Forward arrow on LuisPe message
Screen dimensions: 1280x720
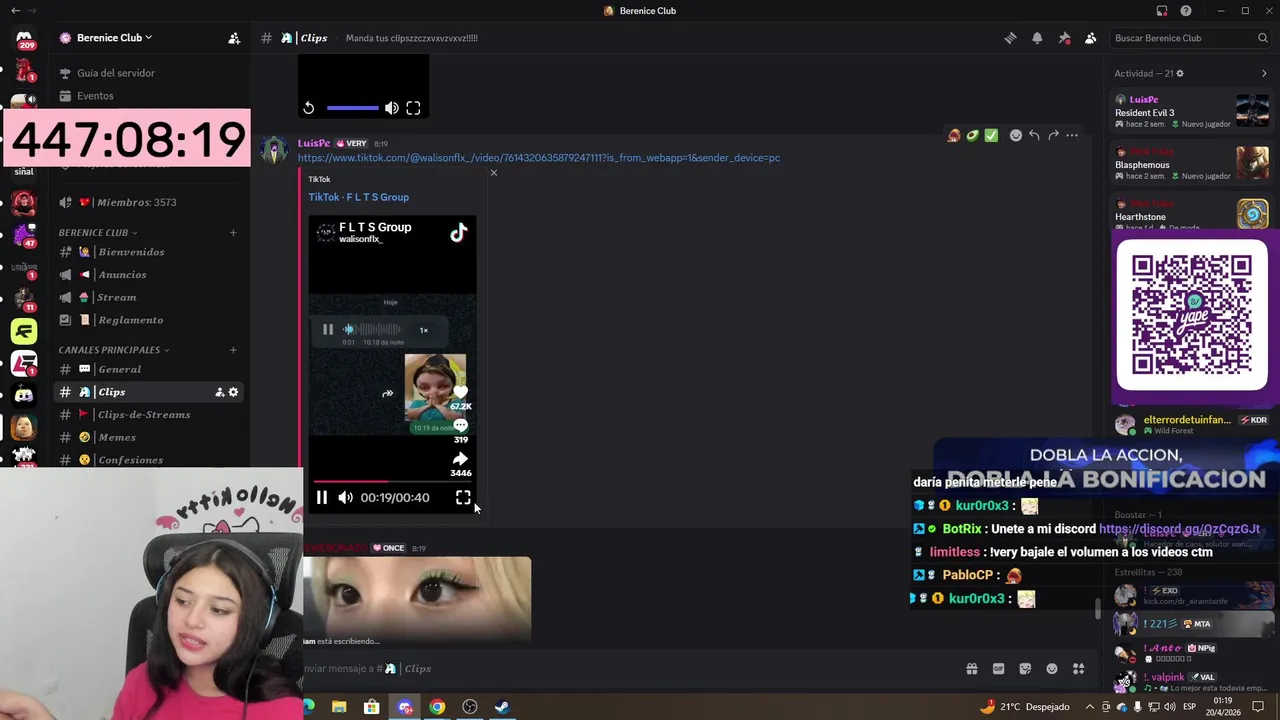[x=1053, y=135]
